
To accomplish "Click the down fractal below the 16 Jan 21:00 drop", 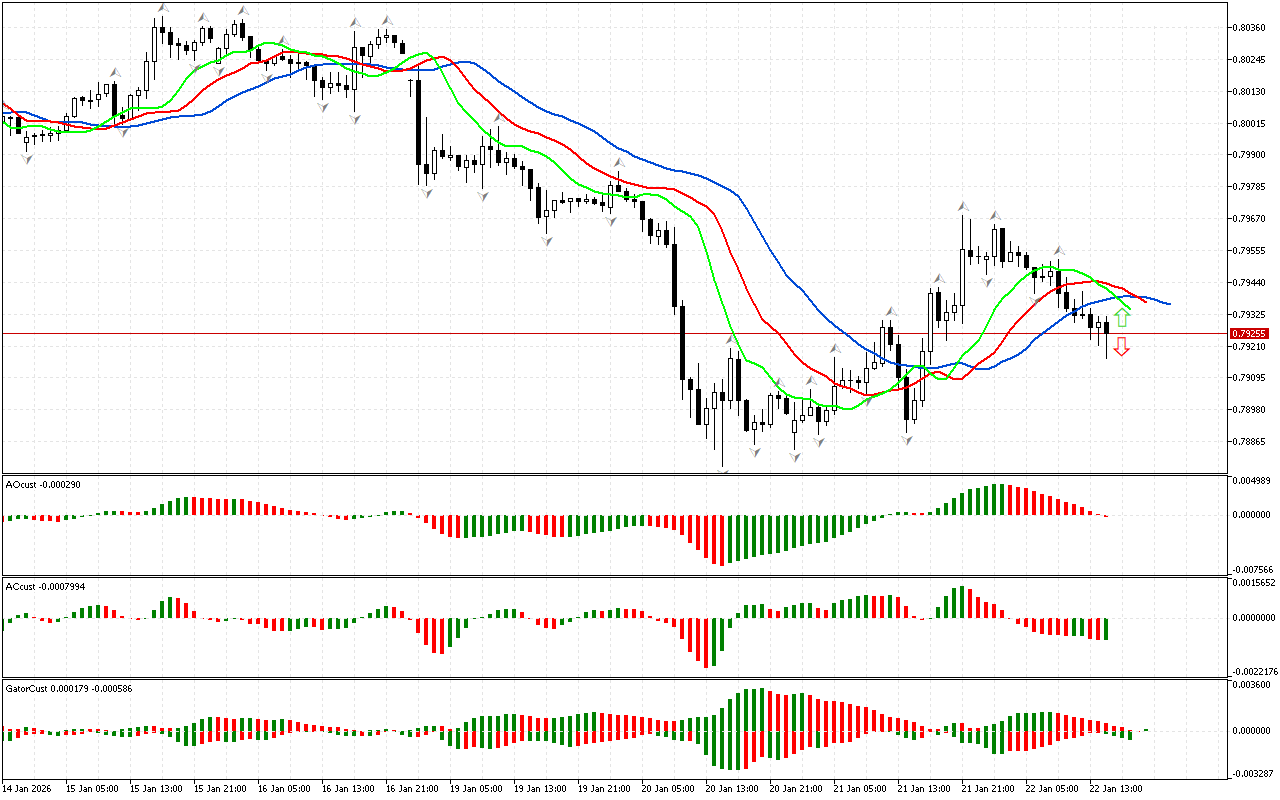I will (427, 192).
